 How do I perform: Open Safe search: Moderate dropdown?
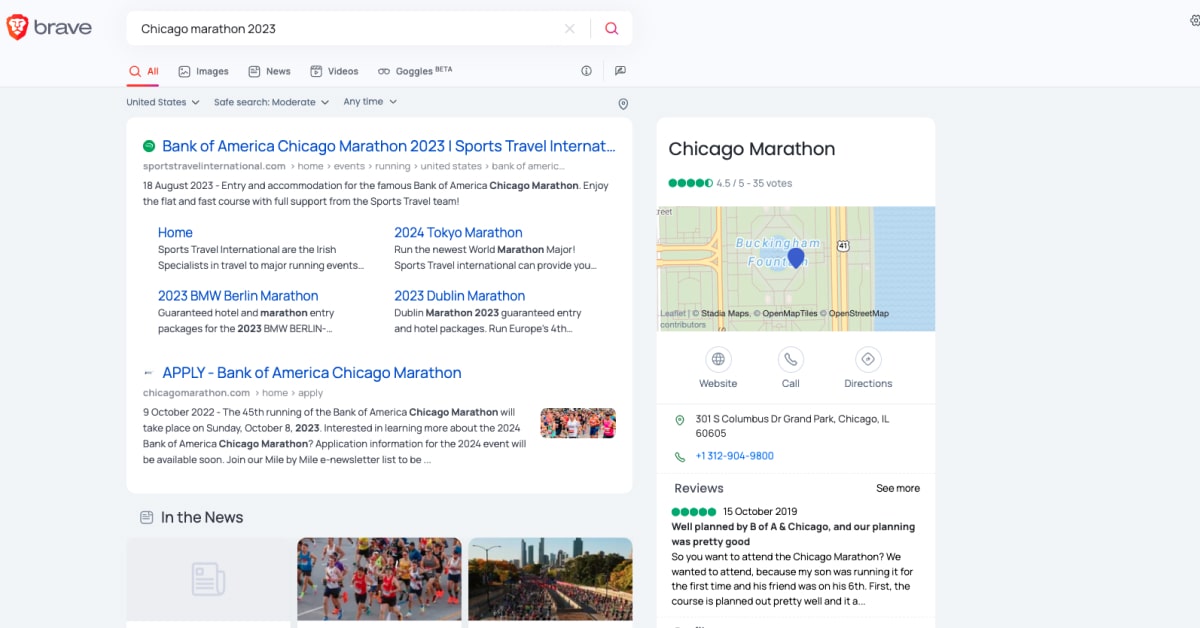click(271, 102)
